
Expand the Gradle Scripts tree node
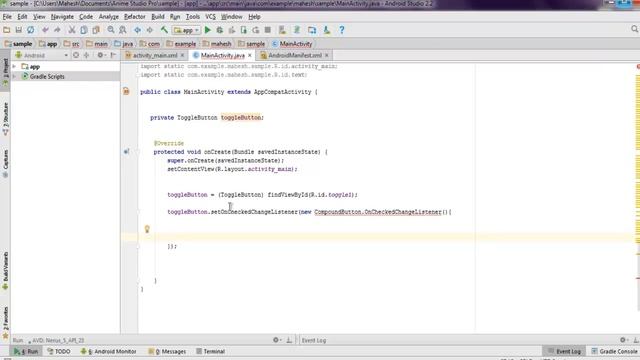click(14, 76)
